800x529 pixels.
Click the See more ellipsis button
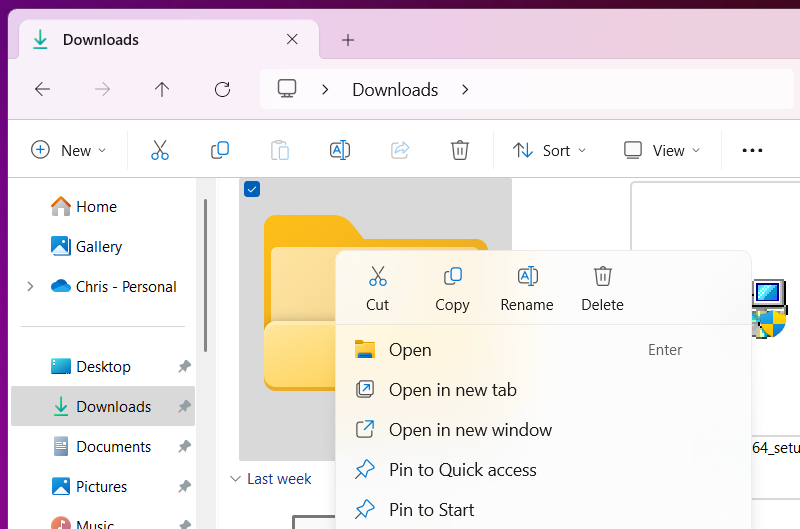752,150
